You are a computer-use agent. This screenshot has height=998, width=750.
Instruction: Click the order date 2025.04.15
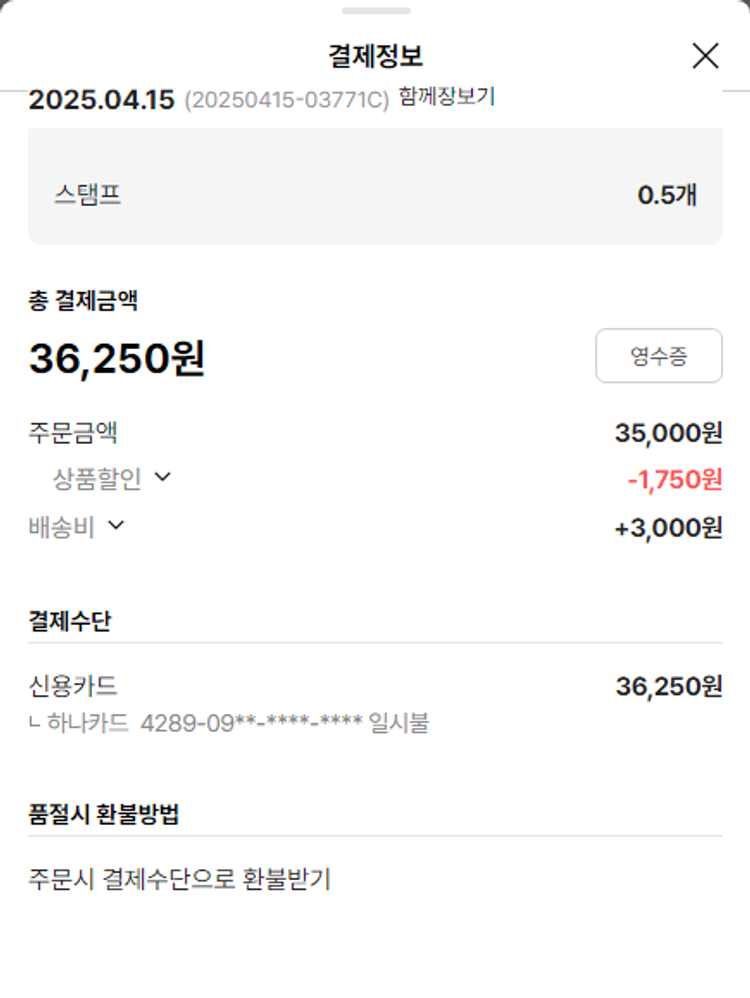102,100
